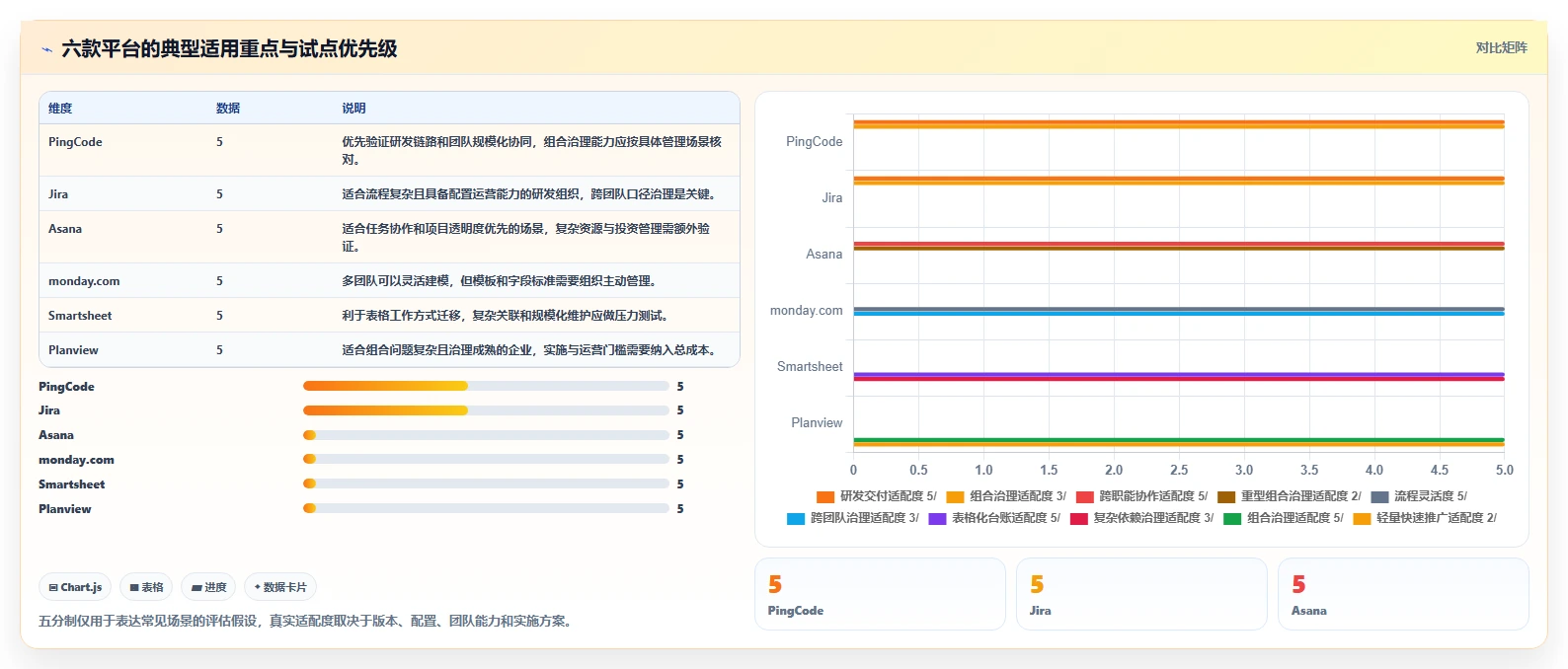Click the Asana y-axis label in chart
The height and width of the screenshot is (669, 1568).
824,255
